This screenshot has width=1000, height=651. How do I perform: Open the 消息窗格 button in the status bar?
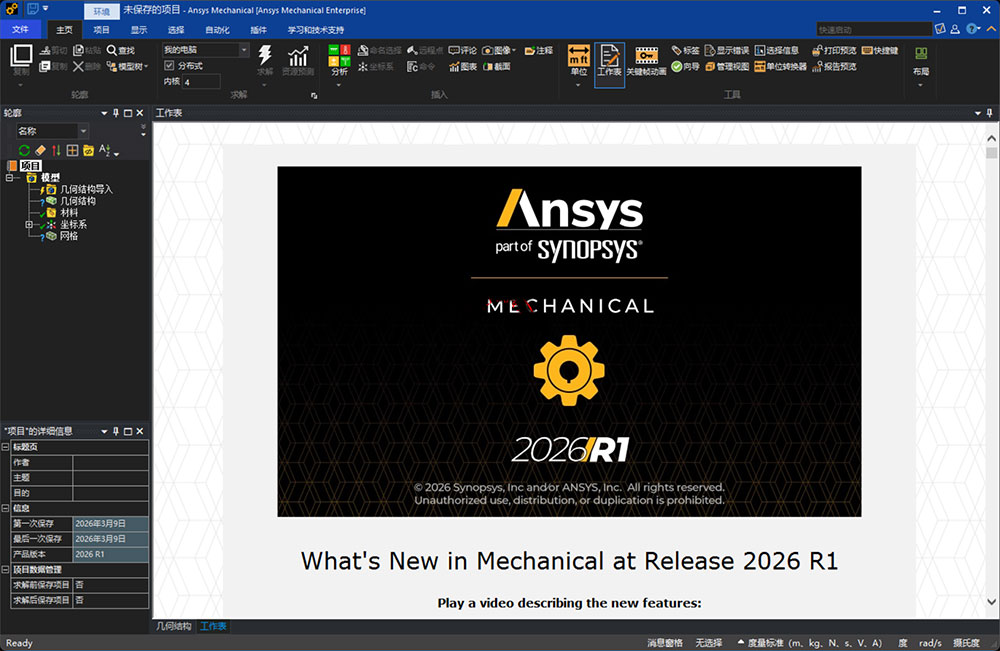667,643
